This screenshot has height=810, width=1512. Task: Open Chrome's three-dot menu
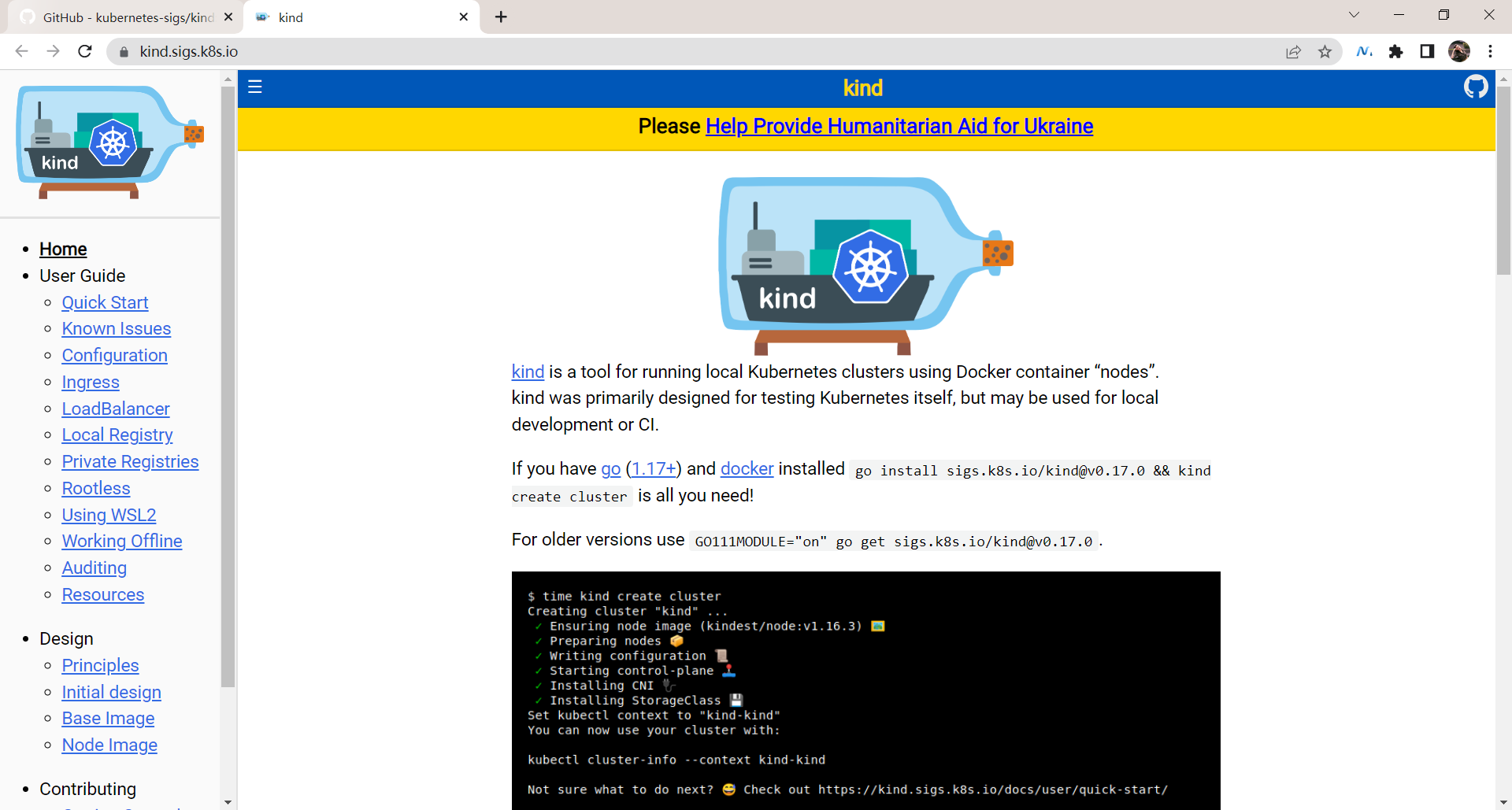coord(1490,51)
